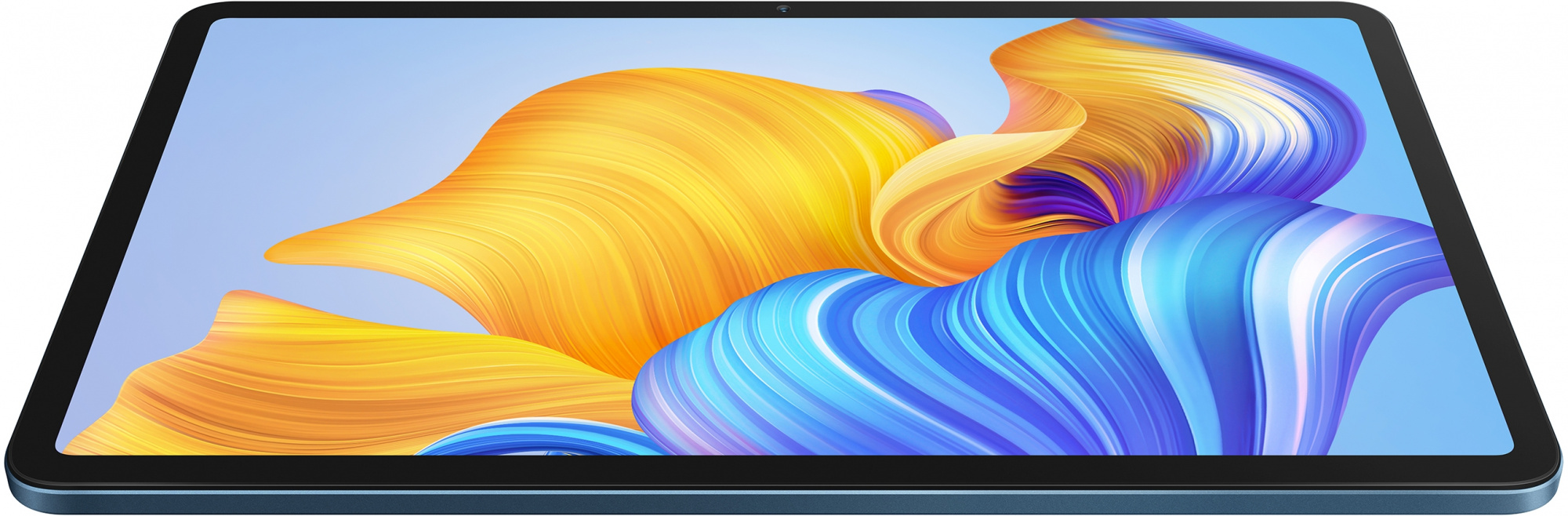This screenshot has width=1568, height=516.
Task: Click the black bezel below the display
Action: coord(784,469)
